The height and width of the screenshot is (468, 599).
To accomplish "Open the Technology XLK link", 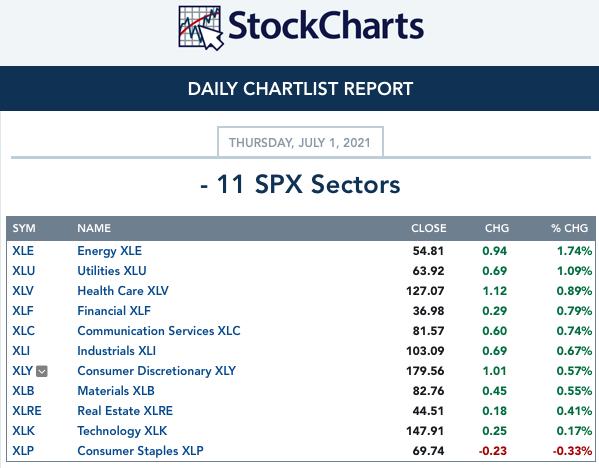I will [x=122, y=431].
